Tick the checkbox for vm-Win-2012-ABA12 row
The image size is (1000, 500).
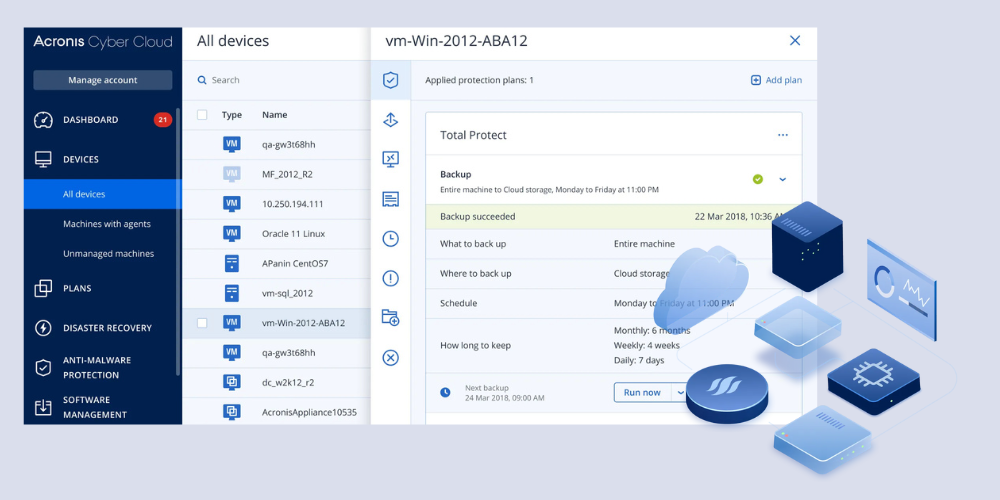202,323
